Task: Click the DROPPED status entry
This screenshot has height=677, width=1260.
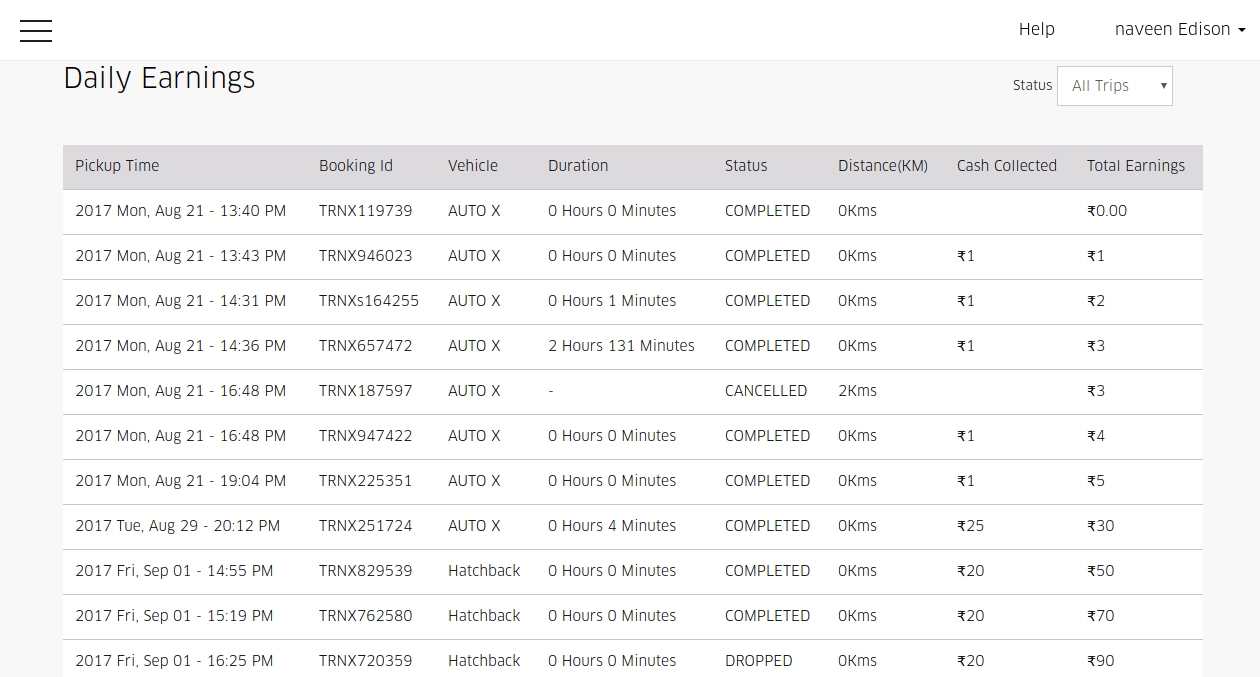Action: pyautogui.click(x=758, y=661)
